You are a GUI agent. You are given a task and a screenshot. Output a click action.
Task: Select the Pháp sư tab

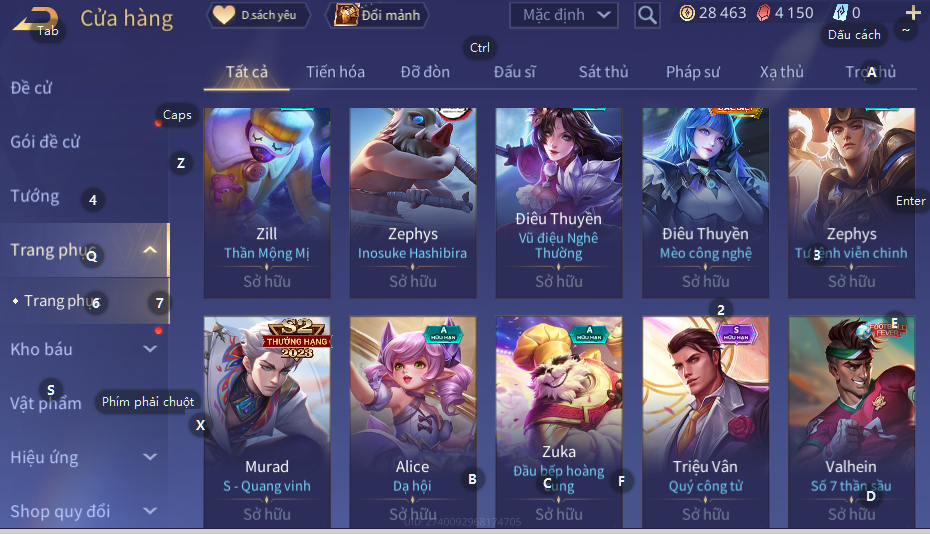(x=693, y=72)
